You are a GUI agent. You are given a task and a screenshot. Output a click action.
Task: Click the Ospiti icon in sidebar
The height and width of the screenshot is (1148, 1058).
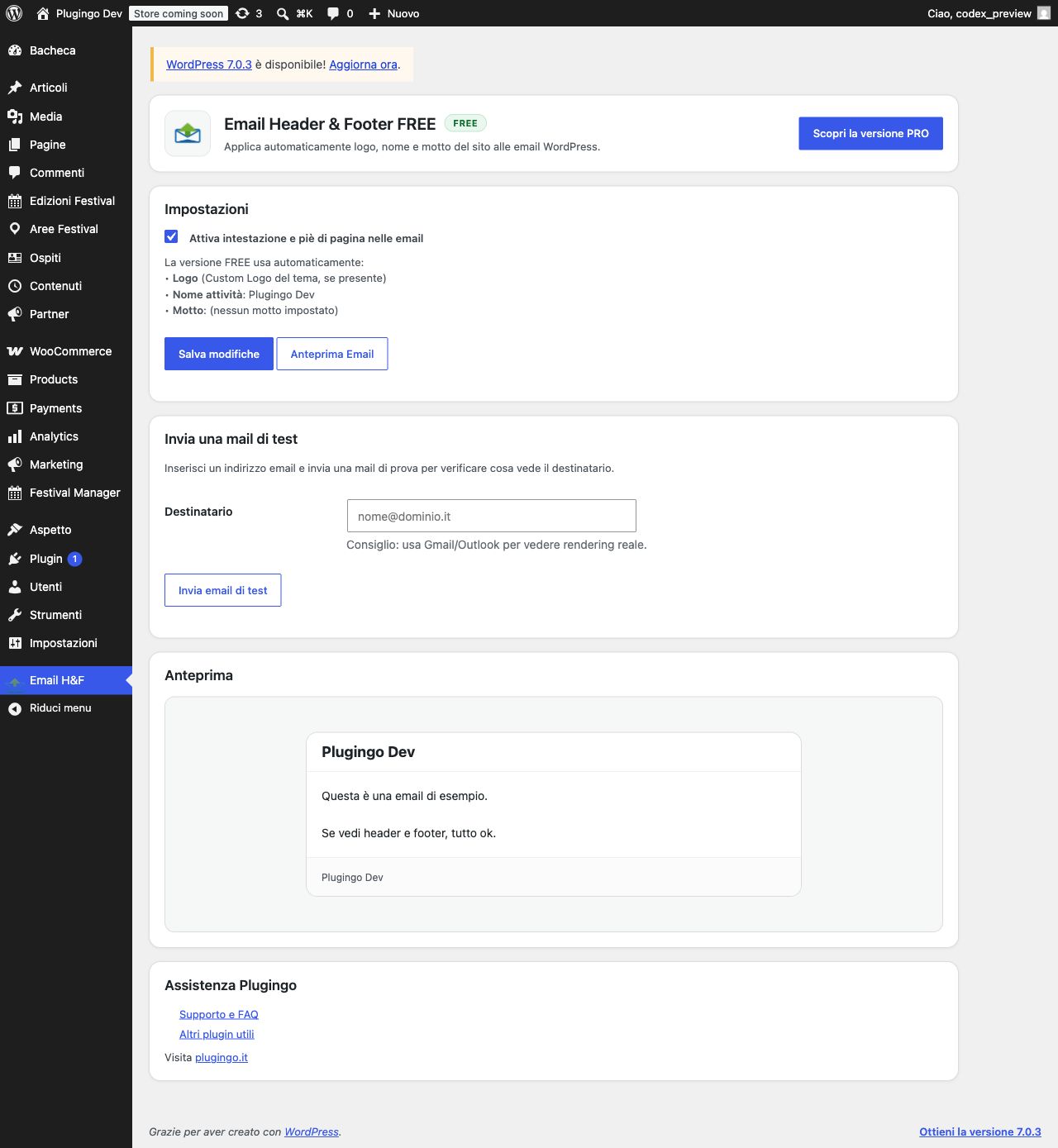(15, 258)
